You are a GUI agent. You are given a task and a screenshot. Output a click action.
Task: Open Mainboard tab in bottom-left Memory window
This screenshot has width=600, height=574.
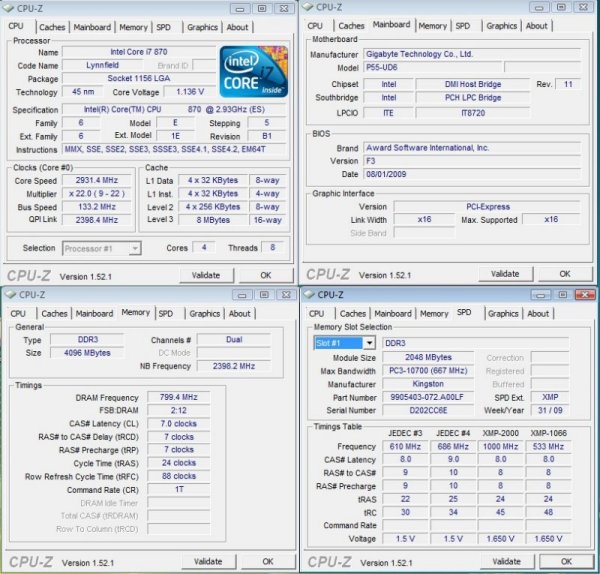click(95, 314)
